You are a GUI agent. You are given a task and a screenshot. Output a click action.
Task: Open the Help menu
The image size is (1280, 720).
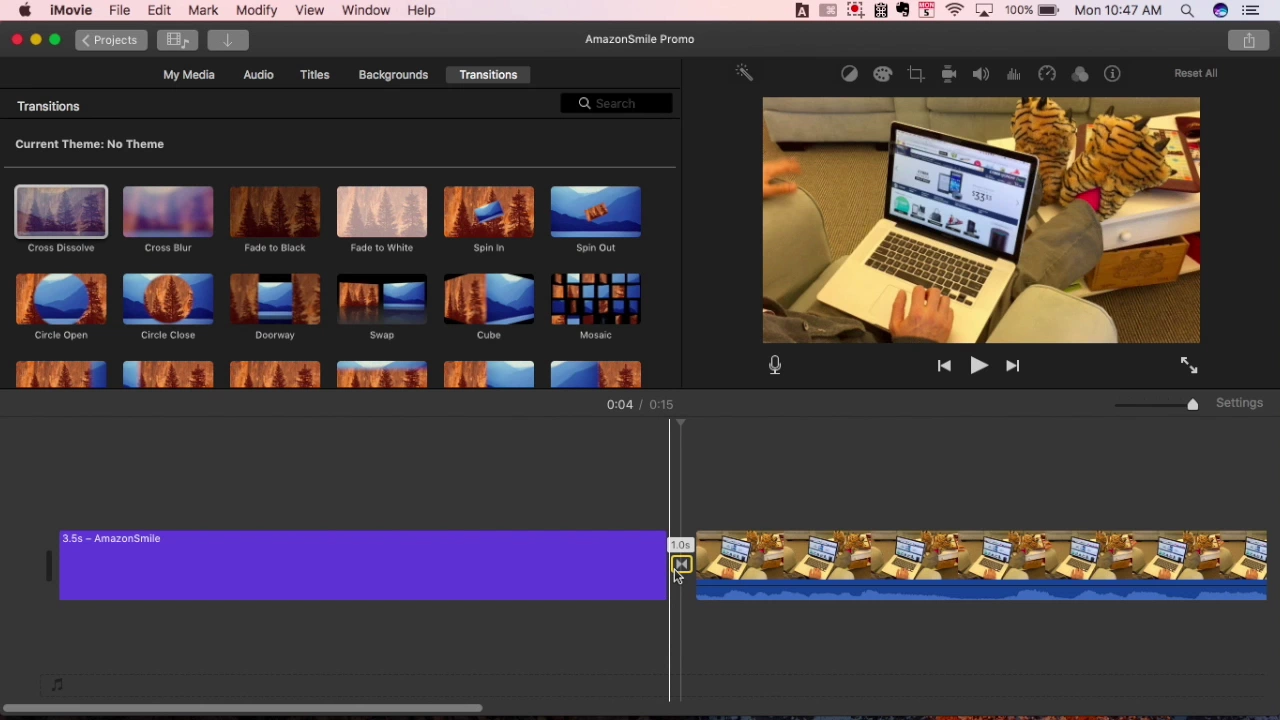(x=421, y=10)
